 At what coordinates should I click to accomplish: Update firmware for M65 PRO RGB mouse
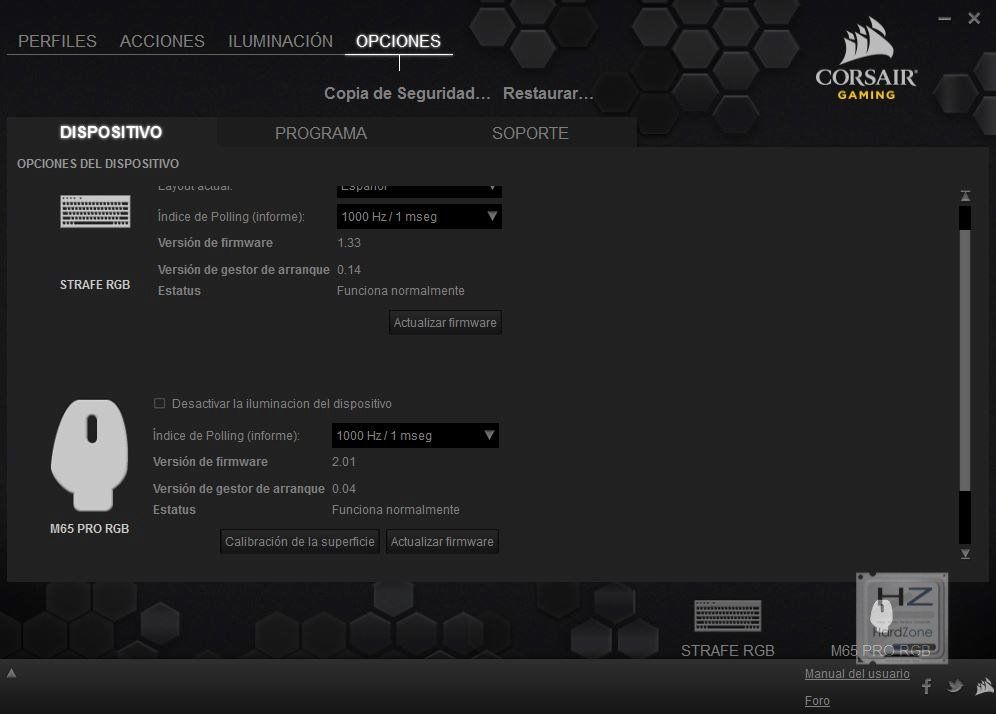[x=442, y=542]
